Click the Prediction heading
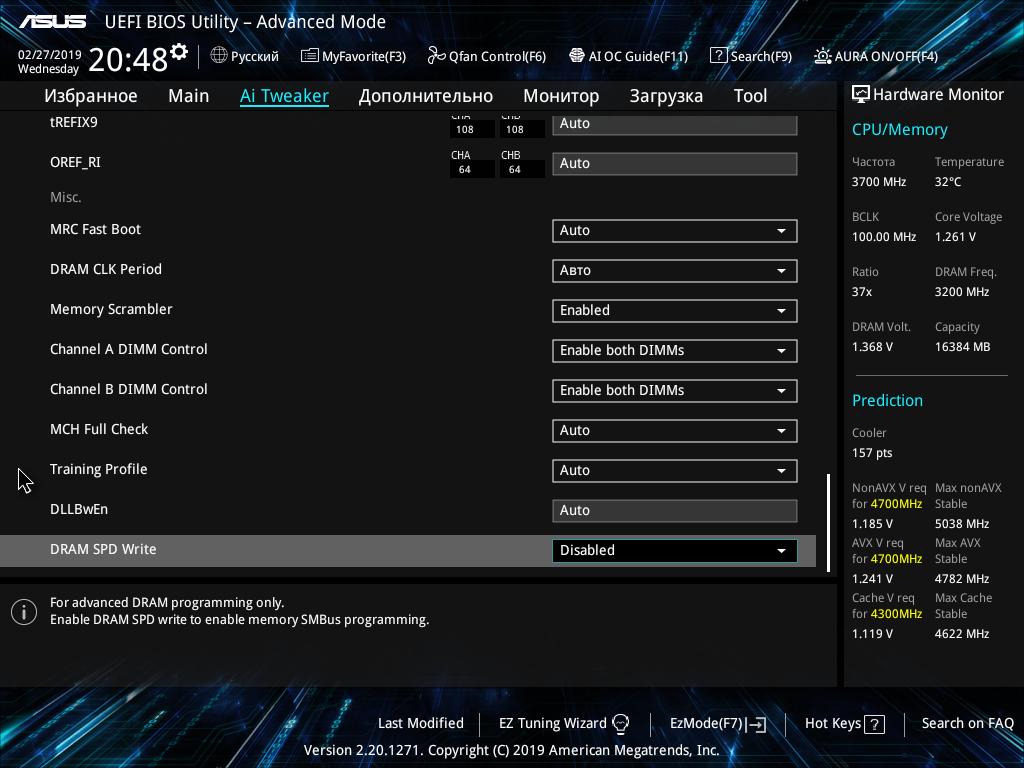The height and width of the screenshot is (768, 1024). [888, 400]
